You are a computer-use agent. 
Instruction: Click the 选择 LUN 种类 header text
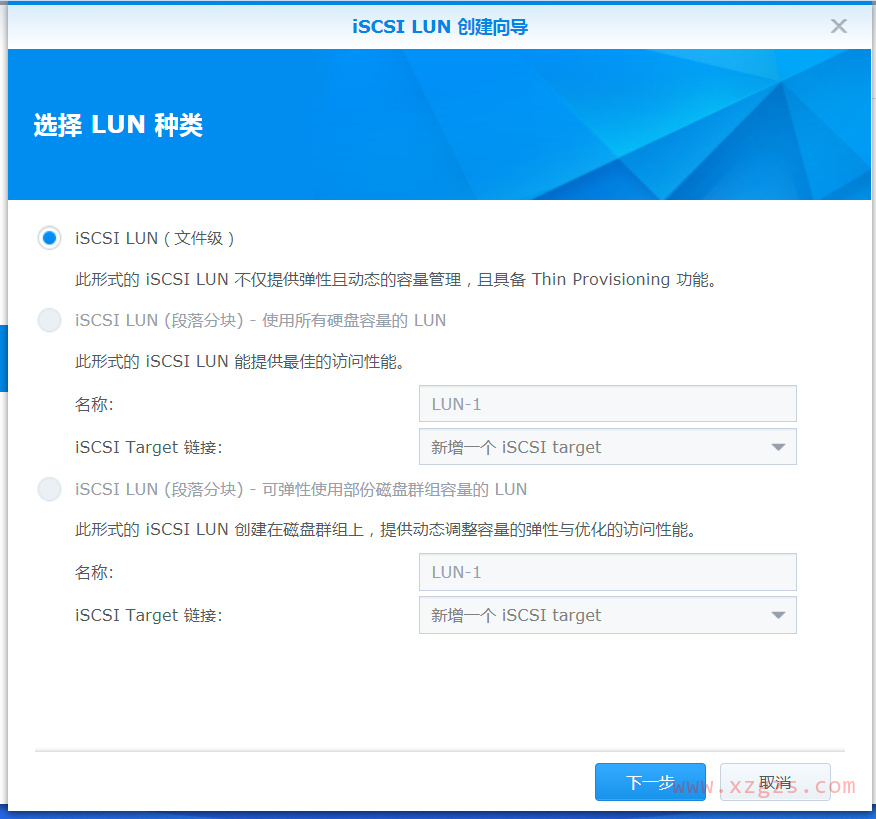(118, 125)
